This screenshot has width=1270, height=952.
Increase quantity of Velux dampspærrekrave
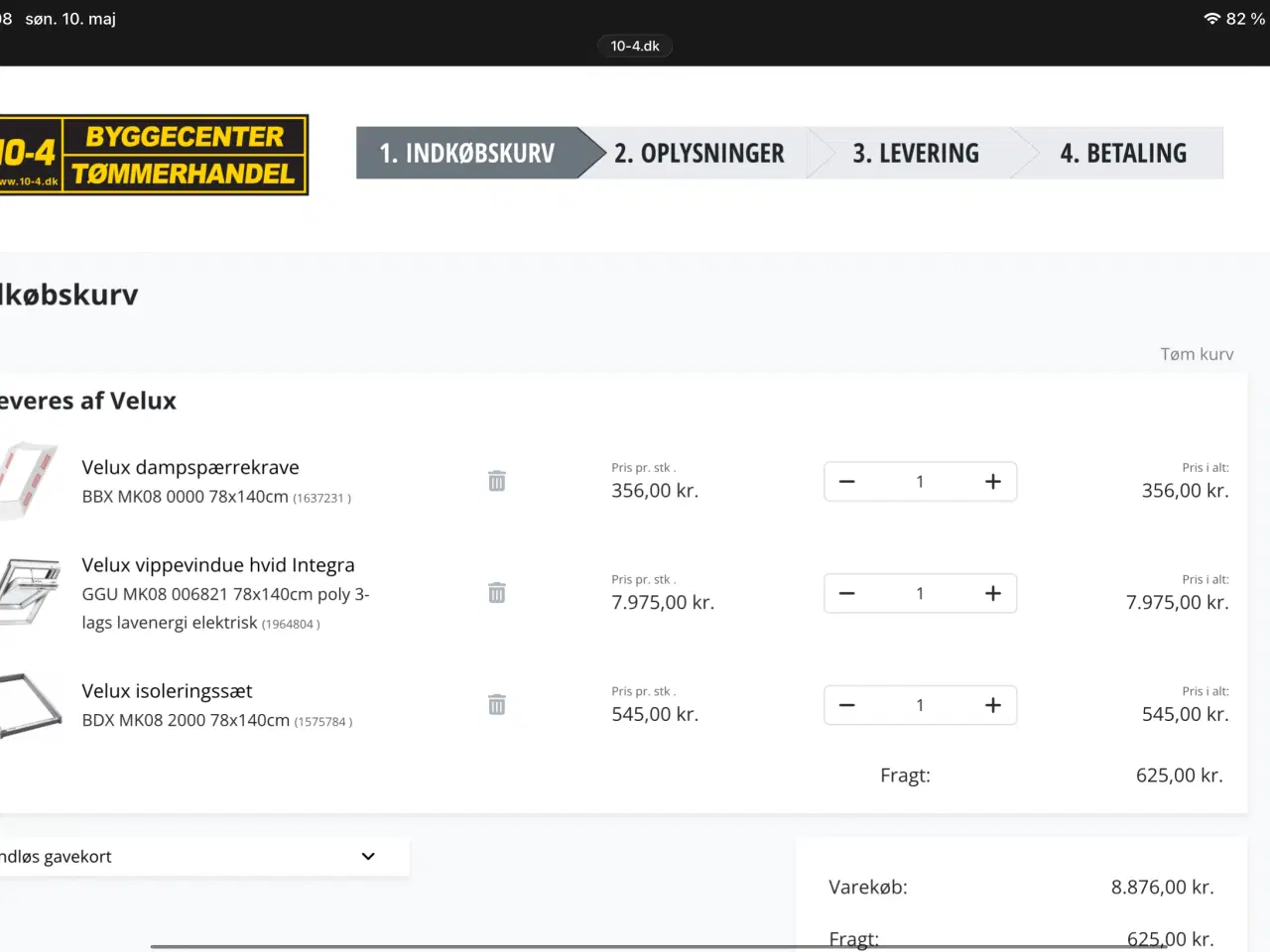992,482
